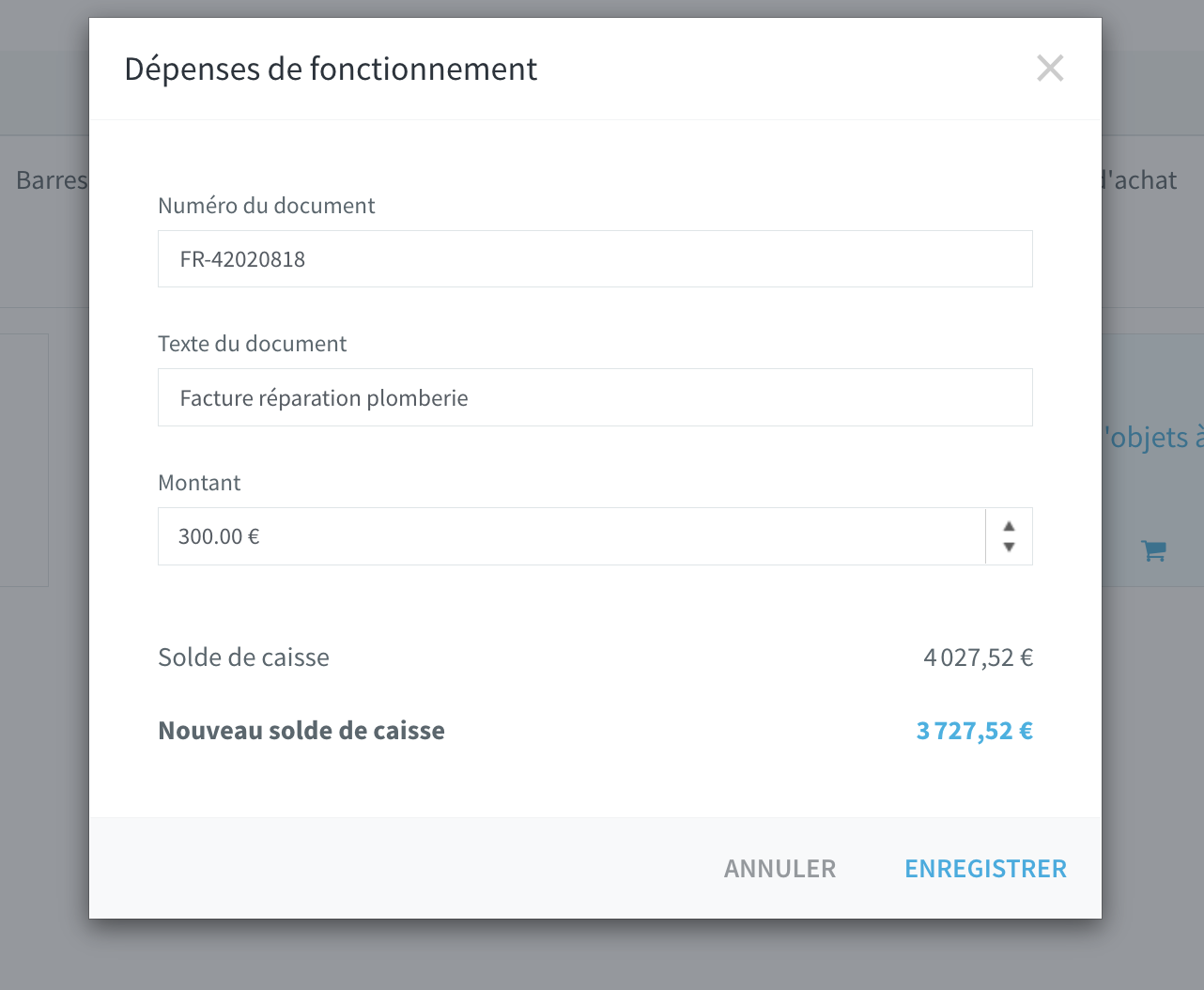Open the d'achat tab in the background

(x=1139, y=180)
